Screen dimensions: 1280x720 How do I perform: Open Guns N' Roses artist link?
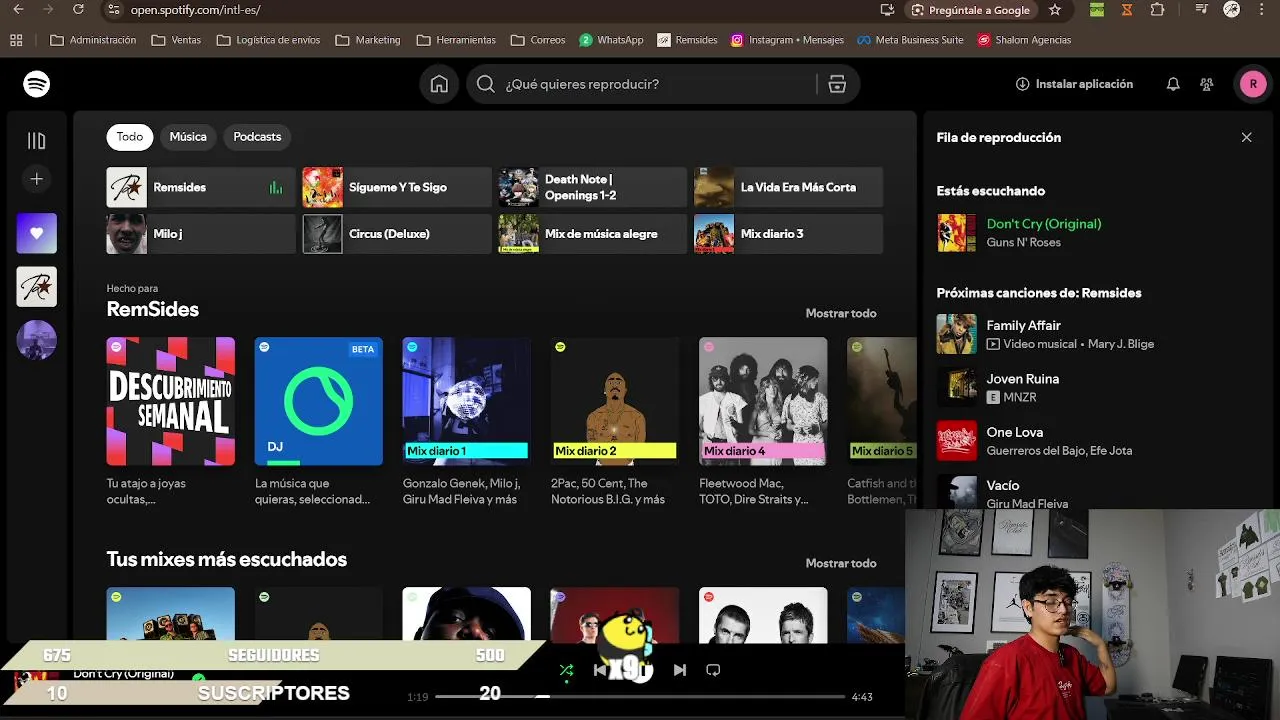pos(1024,242)
